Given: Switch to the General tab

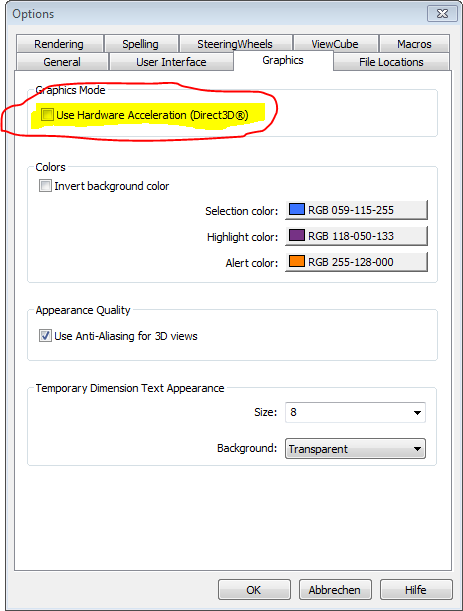Looking at the screenshot, I should point(62,62).
